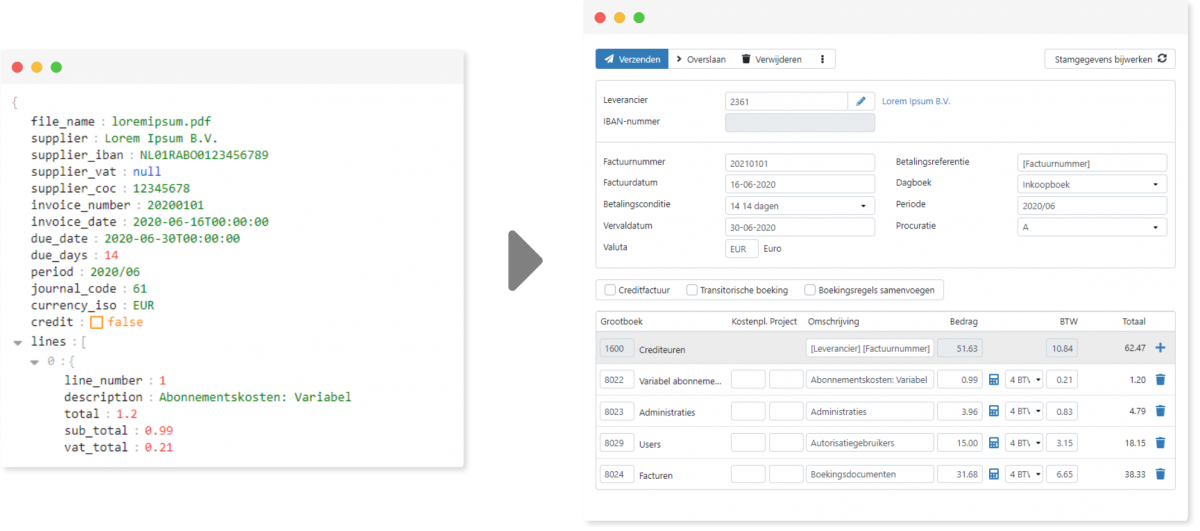Click the Omschrijving column header
Screen dimensions: 1200x531
tap(834, 322)
